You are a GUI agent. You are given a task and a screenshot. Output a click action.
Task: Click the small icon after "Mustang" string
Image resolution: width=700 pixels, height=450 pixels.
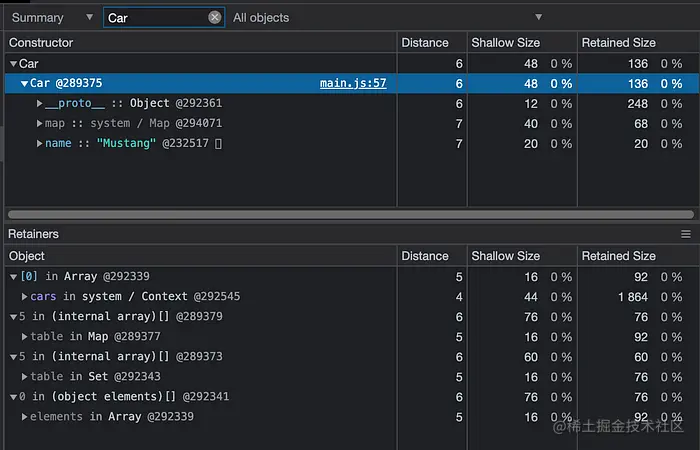[218, 144]
